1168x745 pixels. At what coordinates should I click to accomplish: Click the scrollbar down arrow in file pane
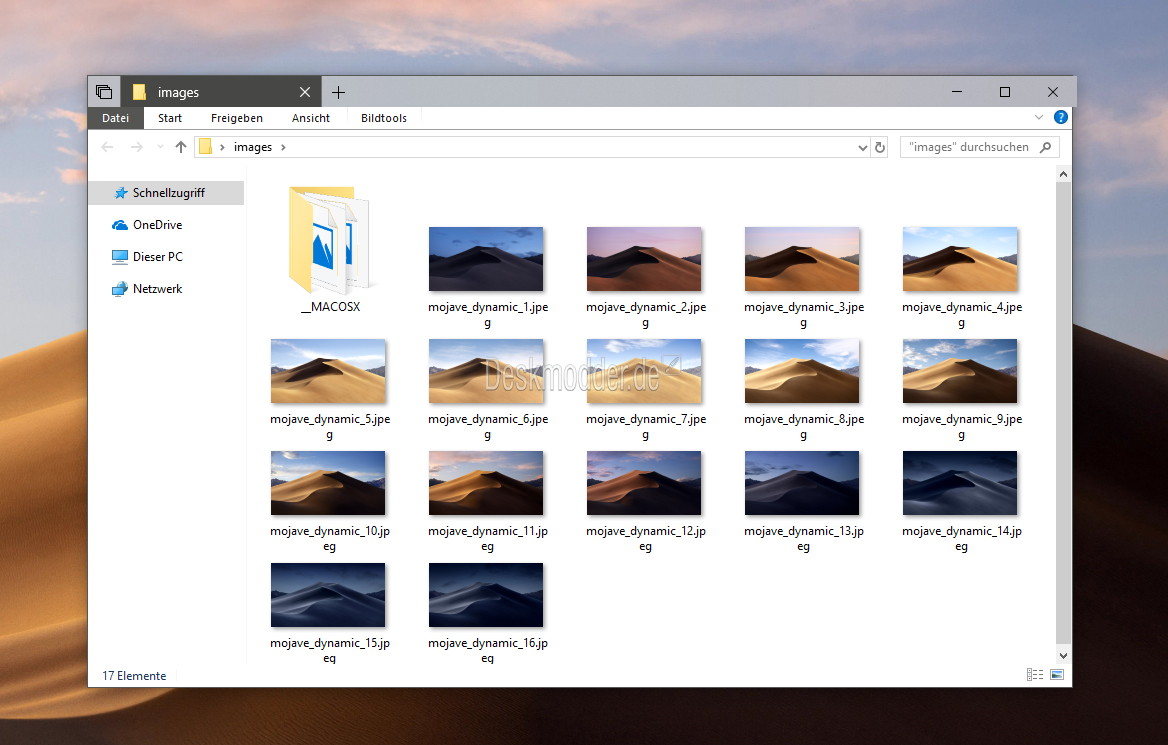pyautogui.click(x=1063, y=656)
